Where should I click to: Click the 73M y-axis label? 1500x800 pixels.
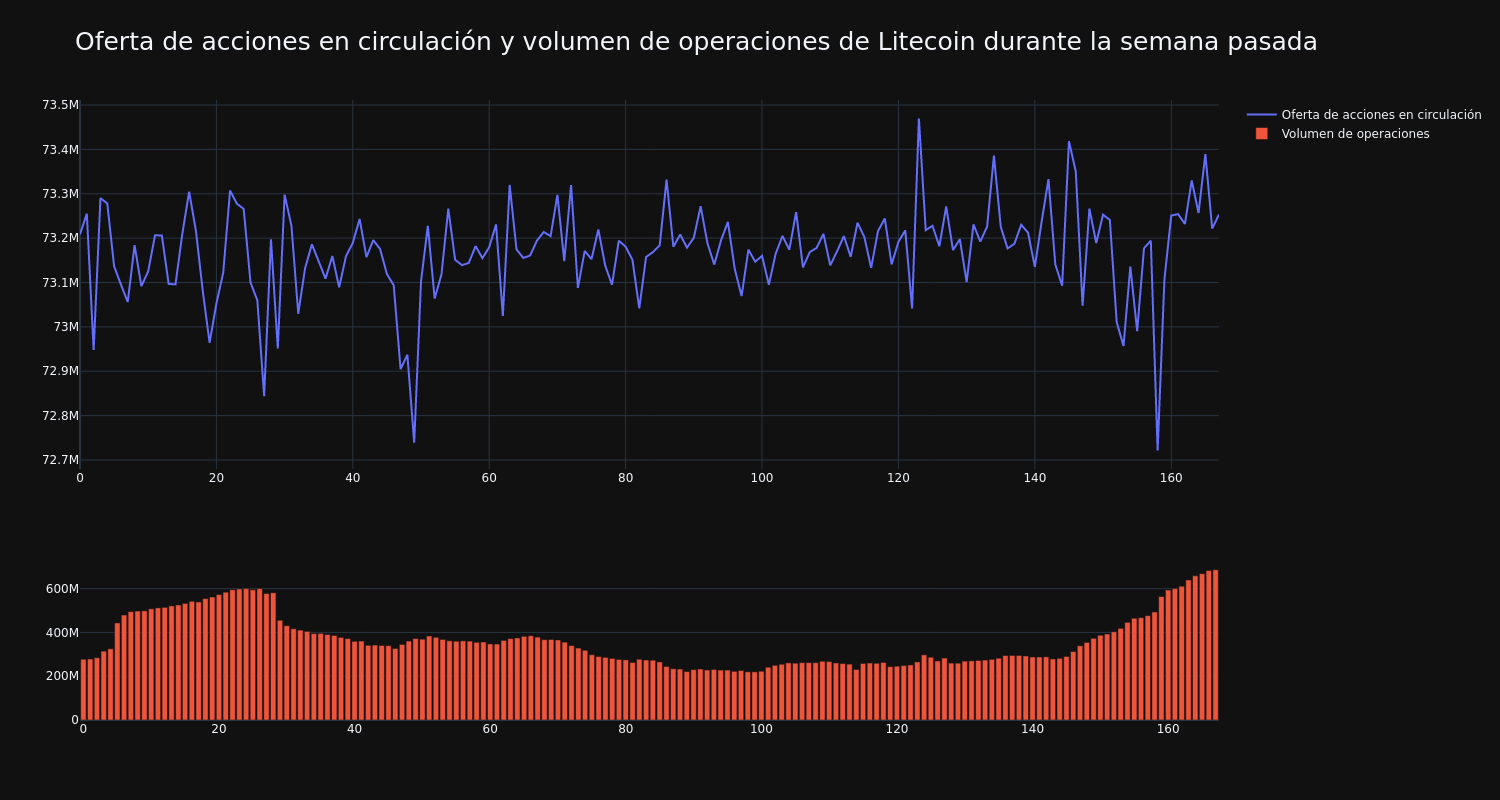point(66,327)
